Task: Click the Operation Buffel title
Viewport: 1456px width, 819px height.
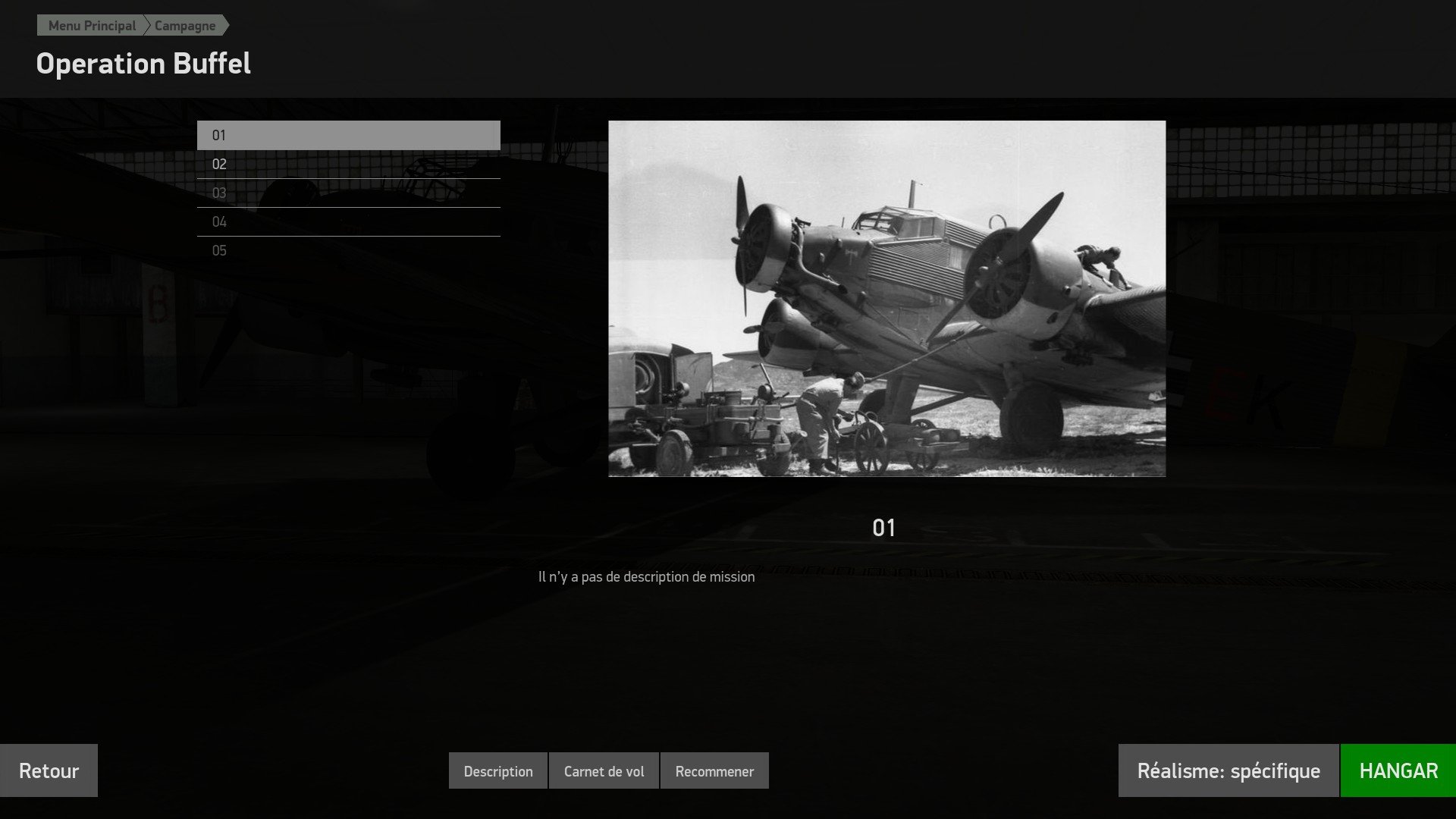Action: 143,64
